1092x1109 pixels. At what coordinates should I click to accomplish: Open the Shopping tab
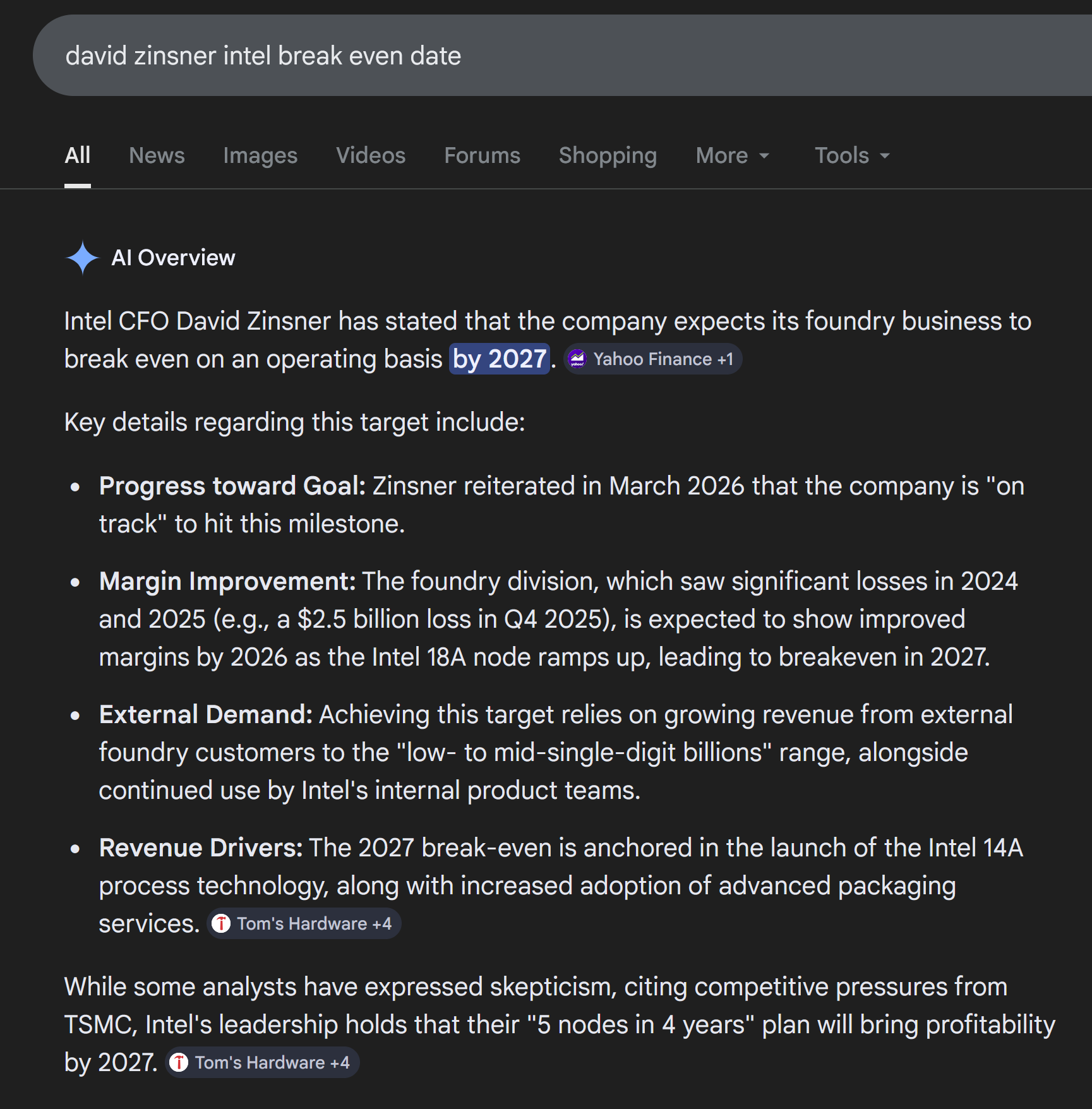point(608,155)
